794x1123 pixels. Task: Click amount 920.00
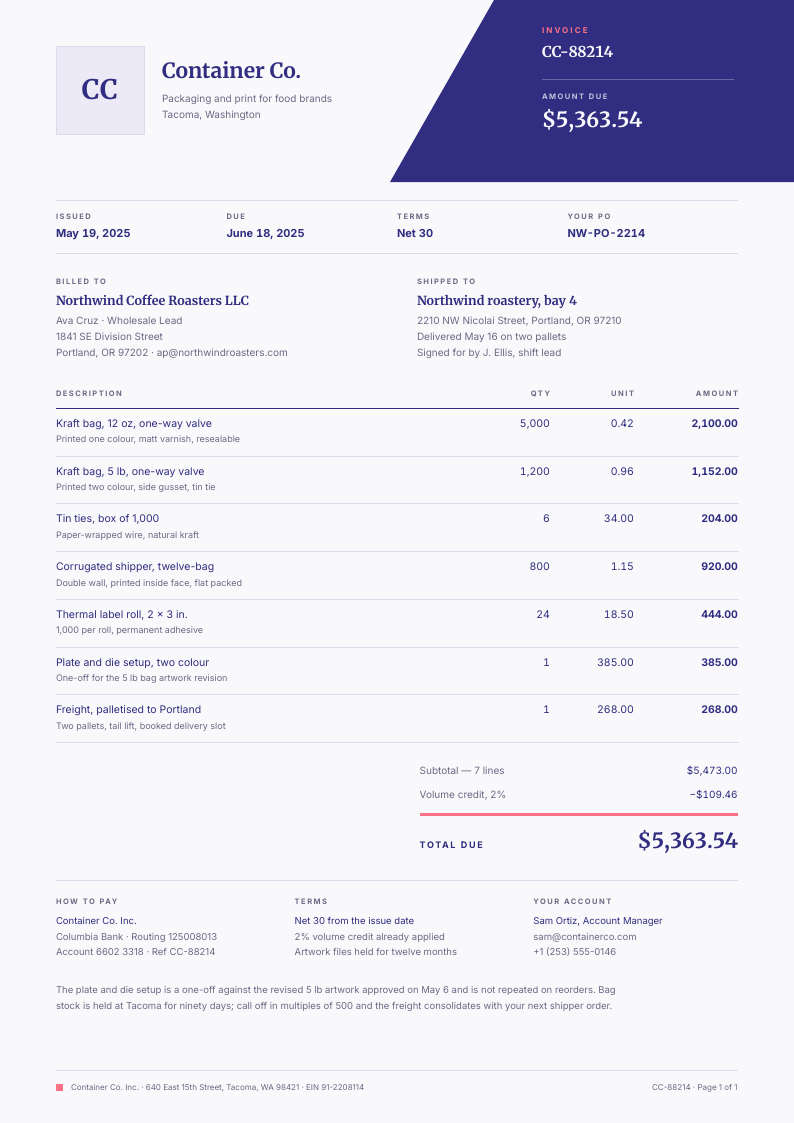tap(720, 566)
